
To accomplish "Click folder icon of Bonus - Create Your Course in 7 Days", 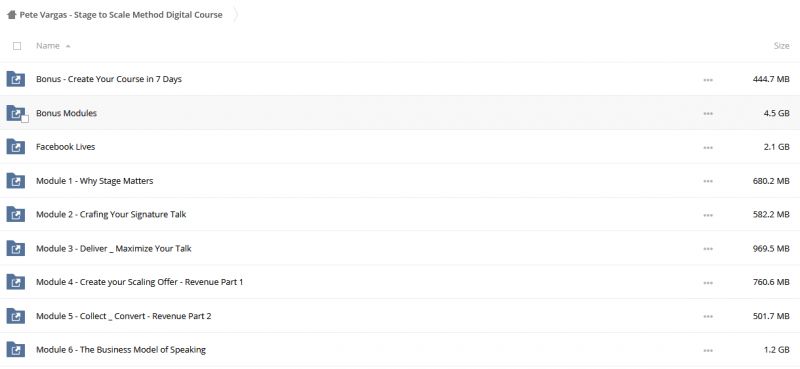I will pyautogui.click(x=16, y=79).
